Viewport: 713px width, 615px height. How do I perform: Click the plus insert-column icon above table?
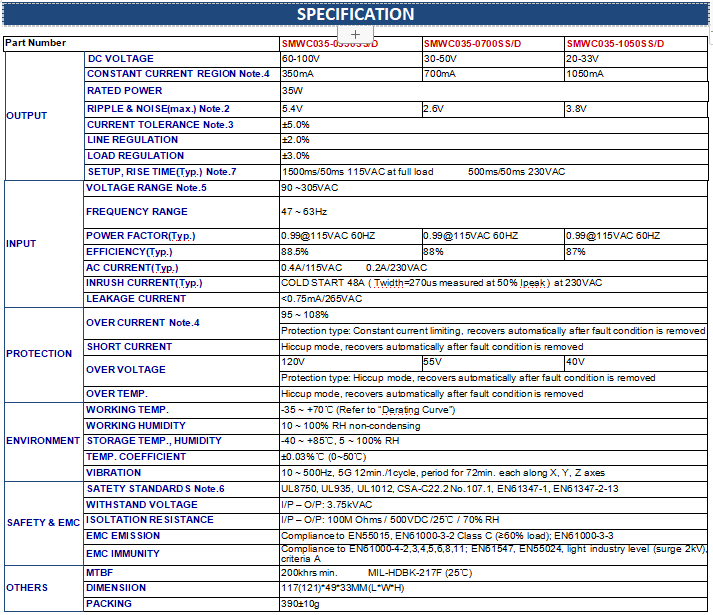coord(355,34)
